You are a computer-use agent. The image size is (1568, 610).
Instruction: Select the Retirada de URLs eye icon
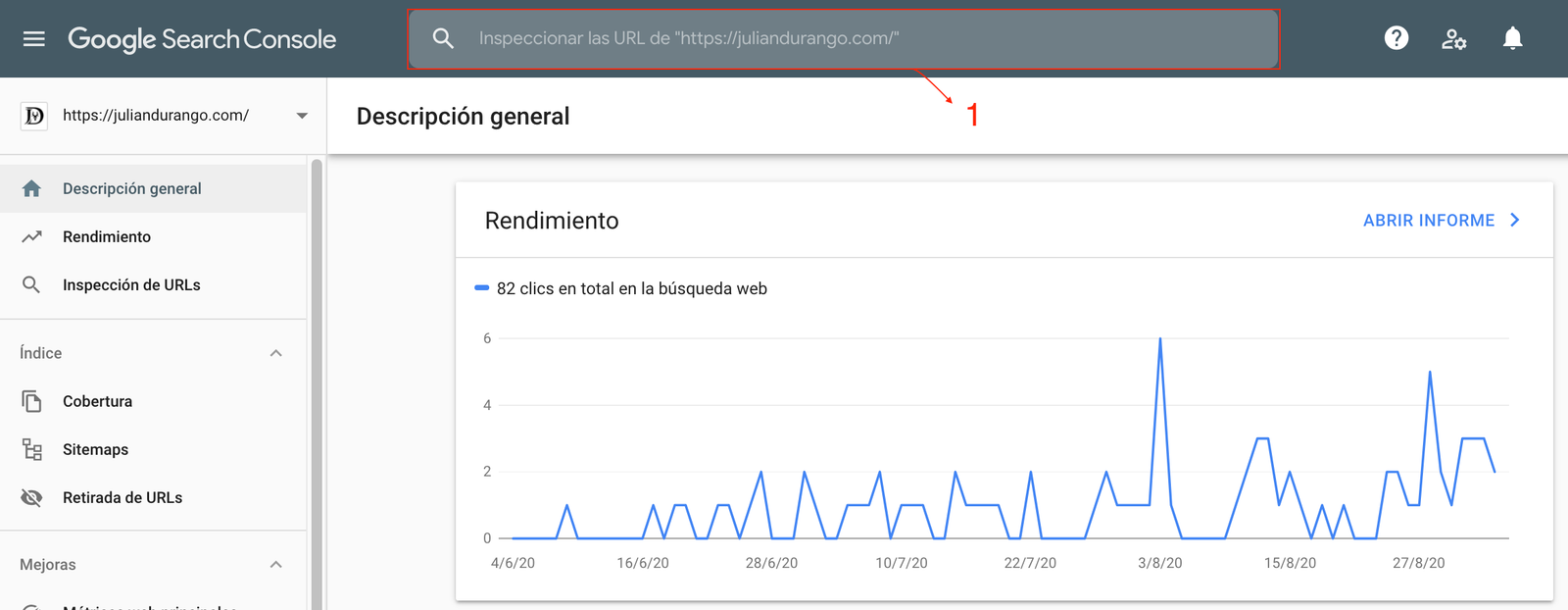(32, 497)
